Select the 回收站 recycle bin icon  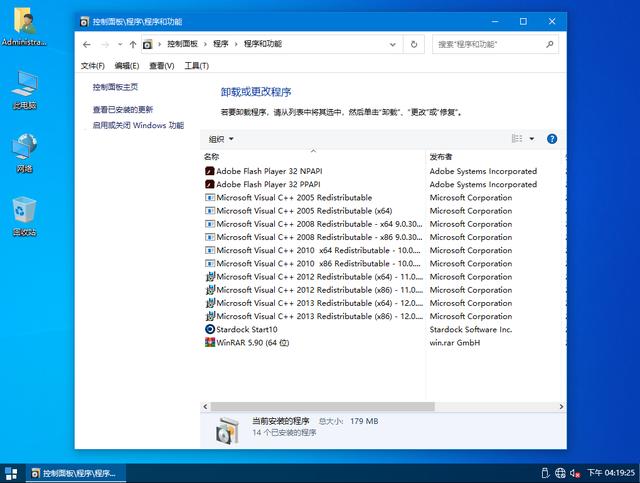click(24, 210)
